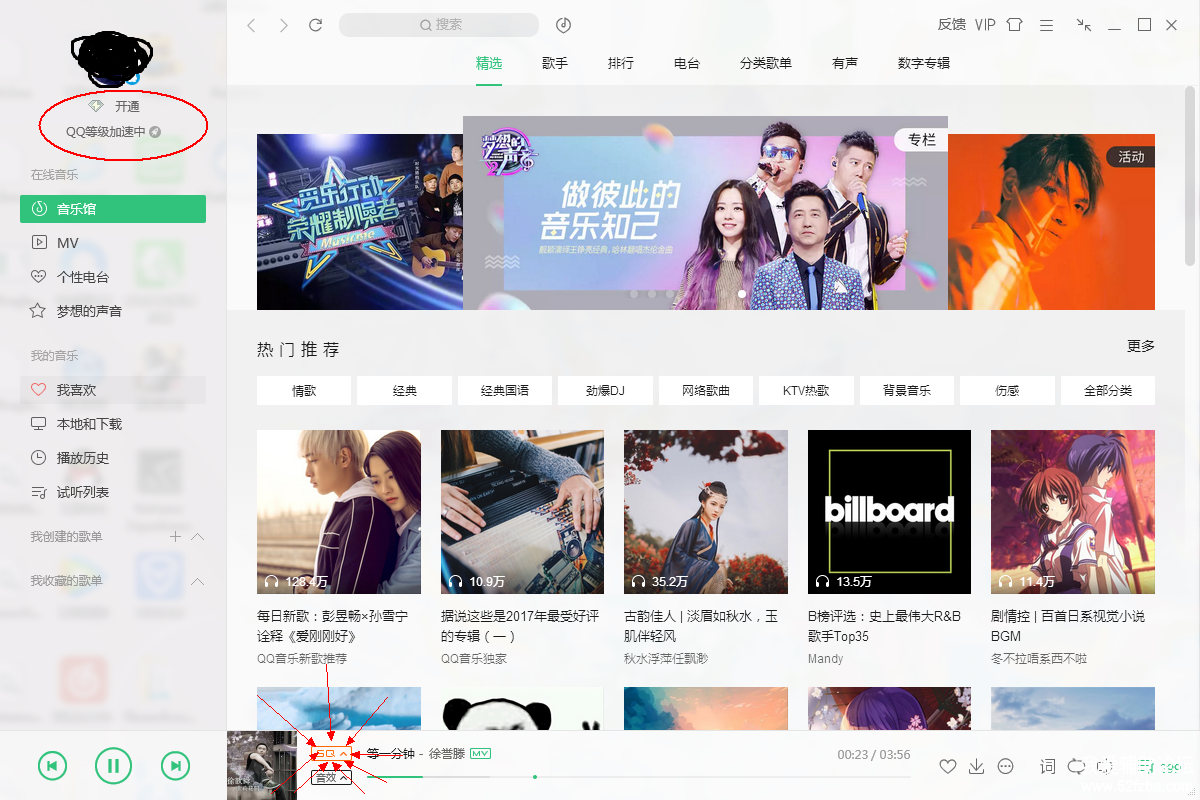
Task: Open 古韵佳人 playlist cover
Action: click(706, 512)
